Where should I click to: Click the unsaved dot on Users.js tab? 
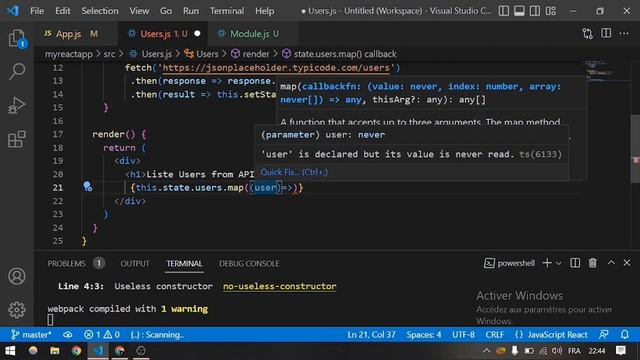click(198, 33)
